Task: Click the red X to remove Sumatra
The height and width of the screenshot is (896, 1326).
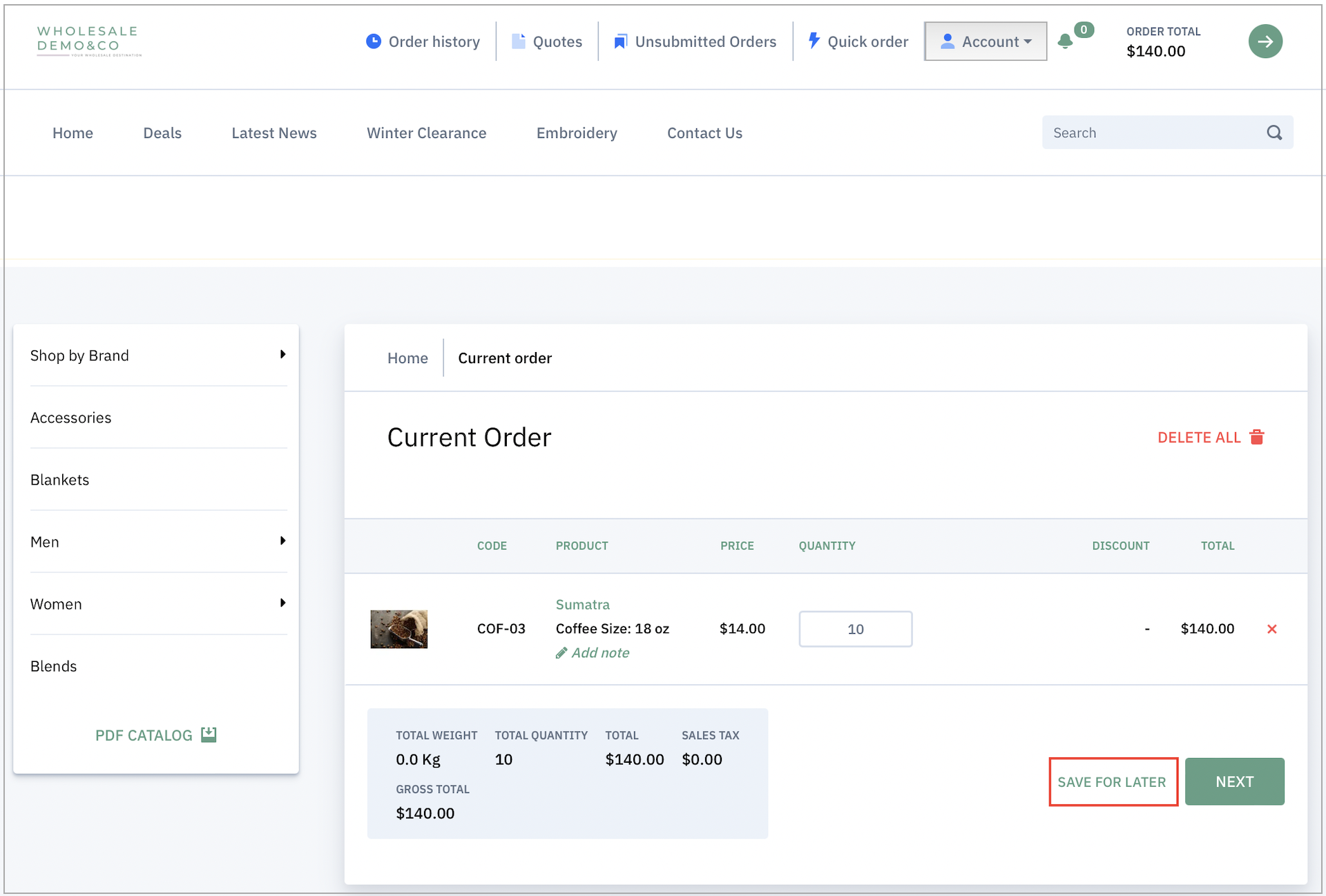Action: pyautogui.click(x=1271, y=629)
